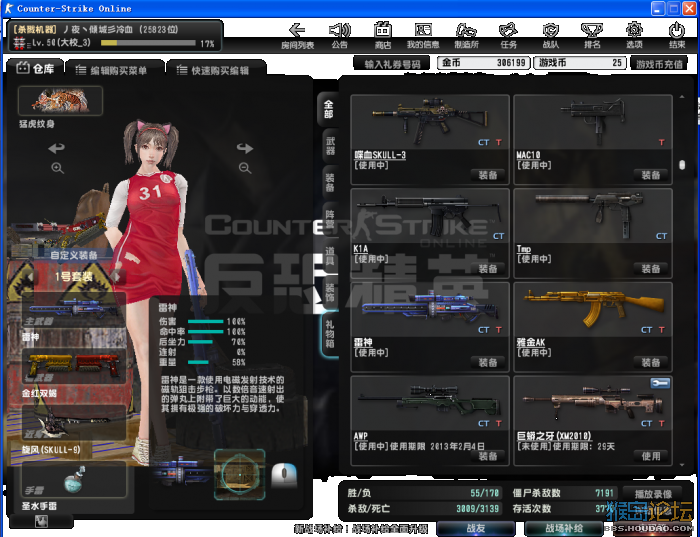Click the 1号套装 loadout selector

[x=74, y=277]
